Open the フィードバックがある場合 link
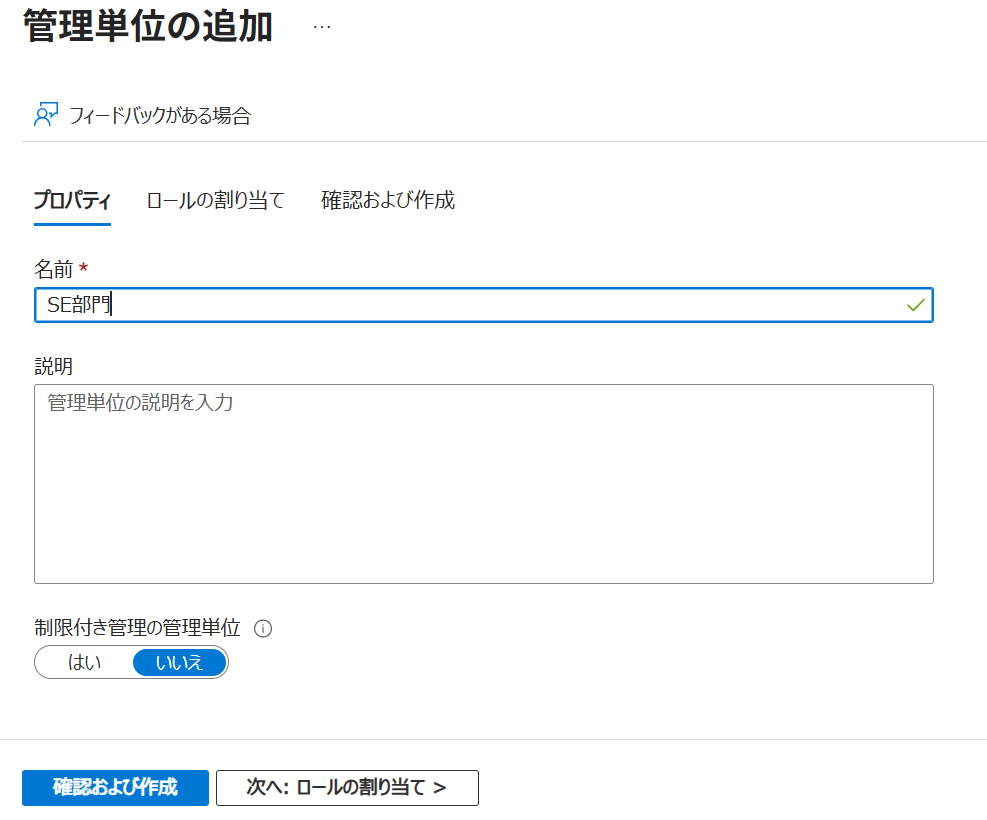987x820 pixels. [159, 116]
